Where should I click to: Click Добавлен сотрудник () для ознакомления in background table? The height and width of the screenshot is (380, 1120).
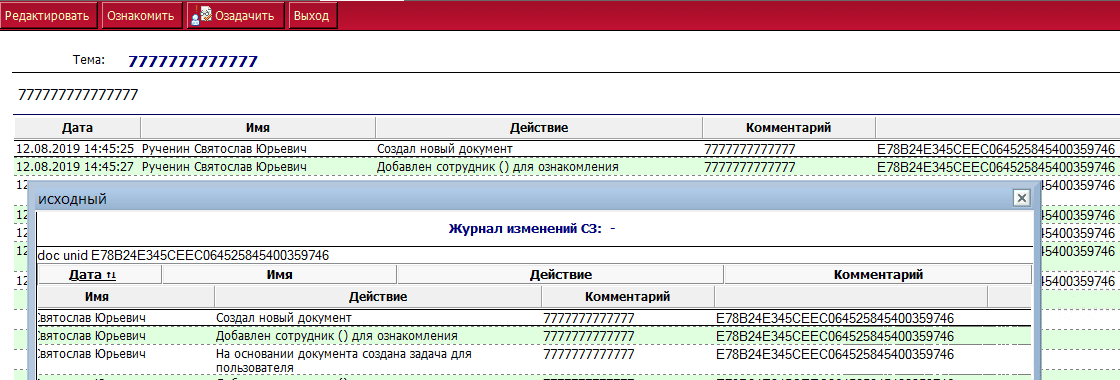click(497, 167)
